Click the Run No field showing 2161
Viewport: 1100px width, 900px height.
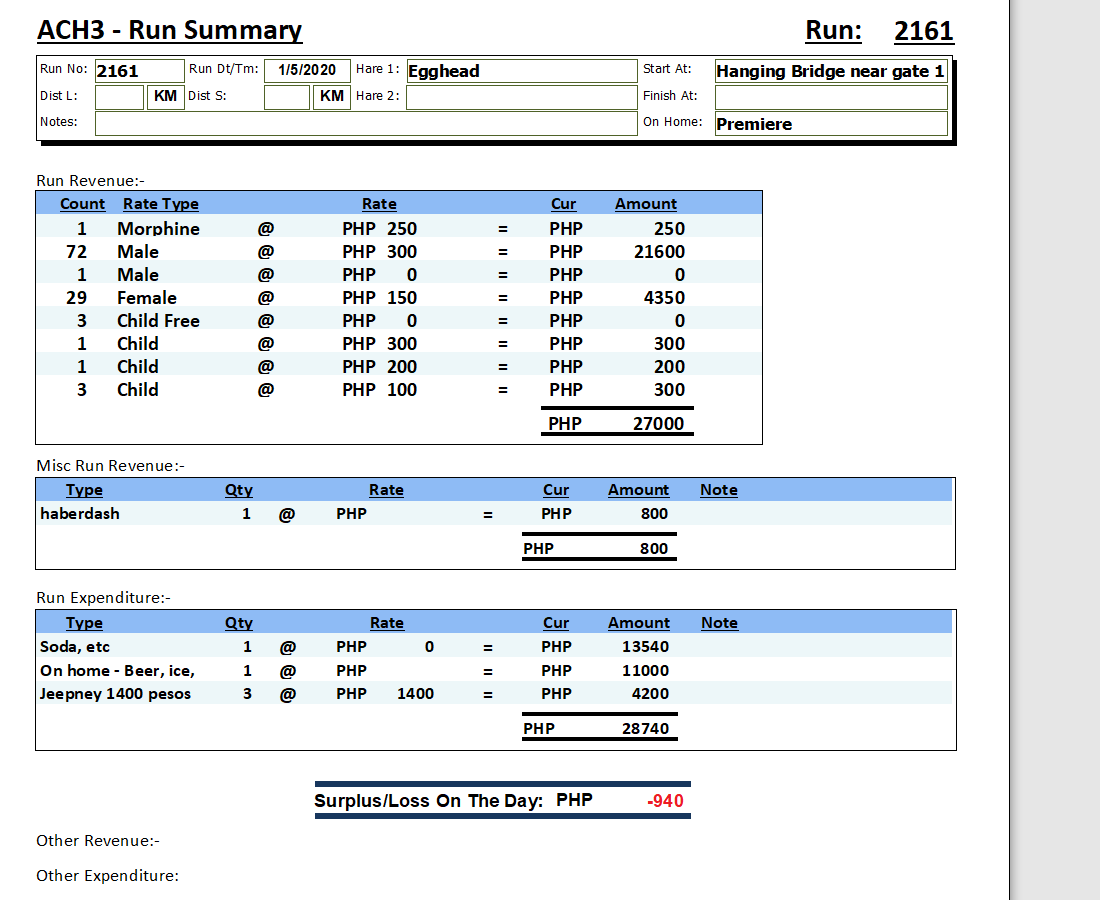click(x=138, y=71)
